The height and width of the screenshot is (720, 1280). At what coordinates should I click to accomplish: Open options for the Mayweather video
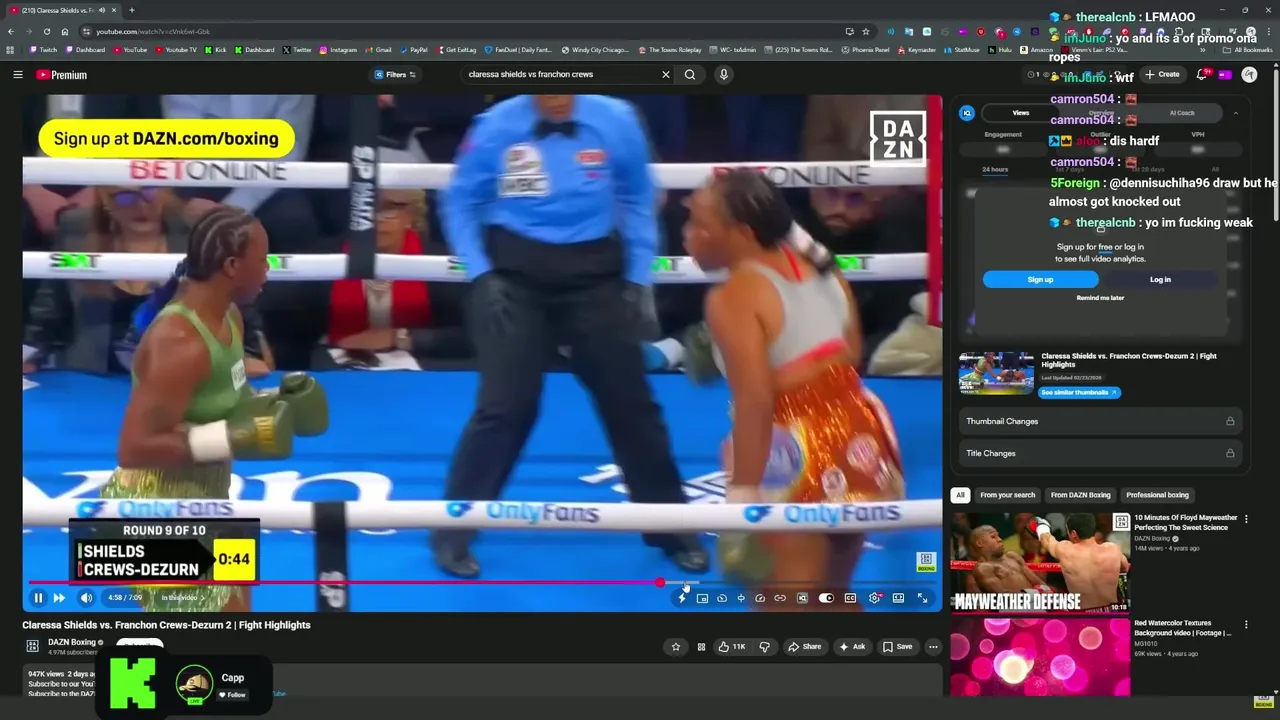[1246, 519]
